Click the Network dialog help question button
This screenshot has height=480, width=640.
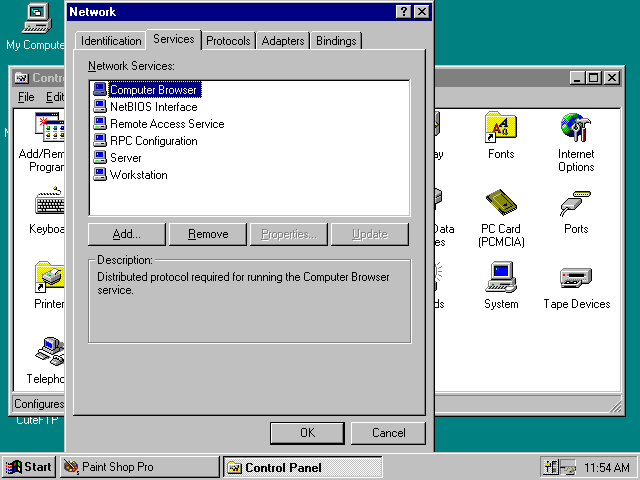[x=403, y=12]
